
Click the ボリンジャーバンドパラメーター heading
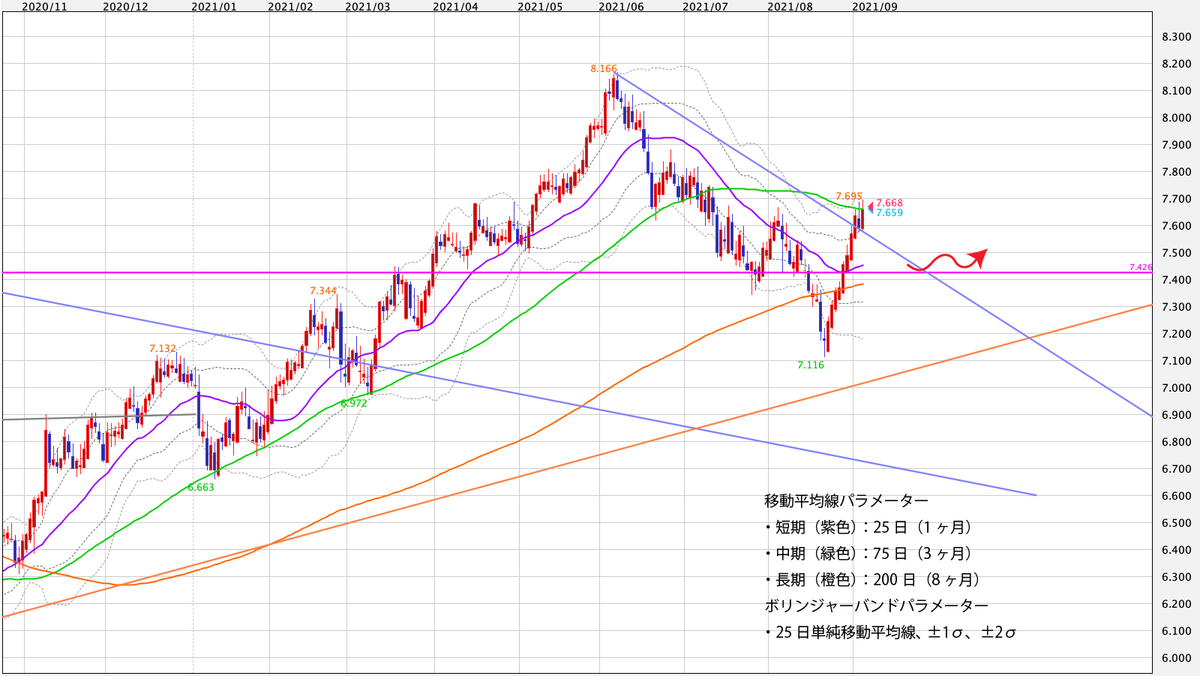pos(876,605)
